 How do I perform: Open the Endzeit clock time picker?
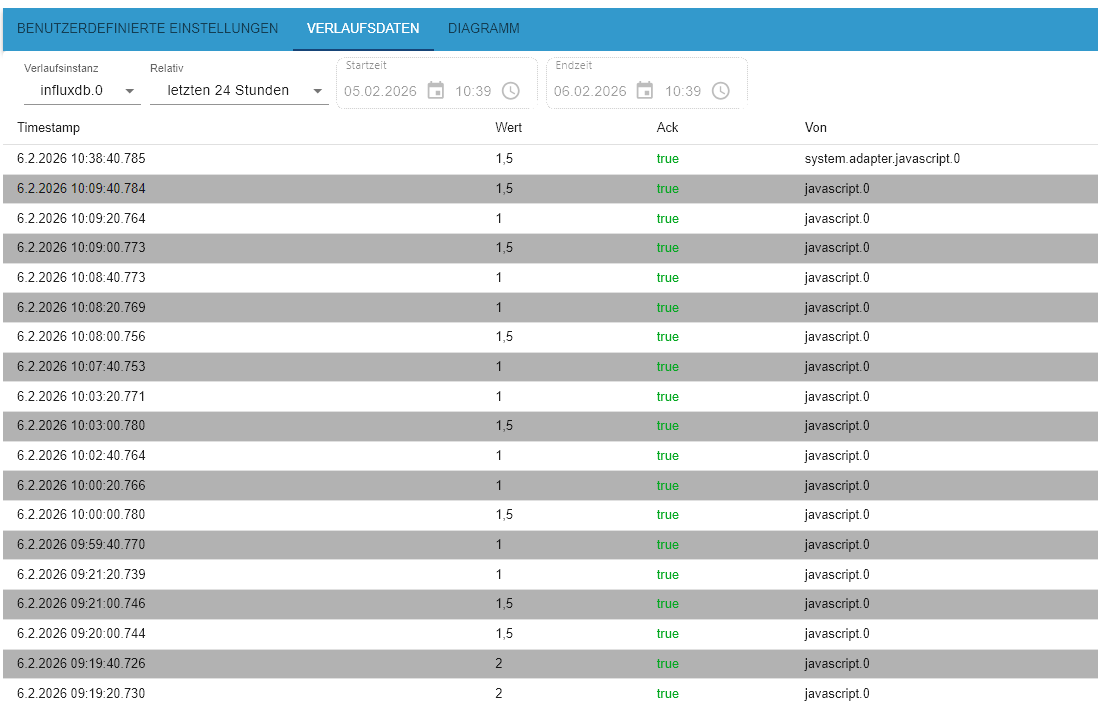tap(720, 91)
